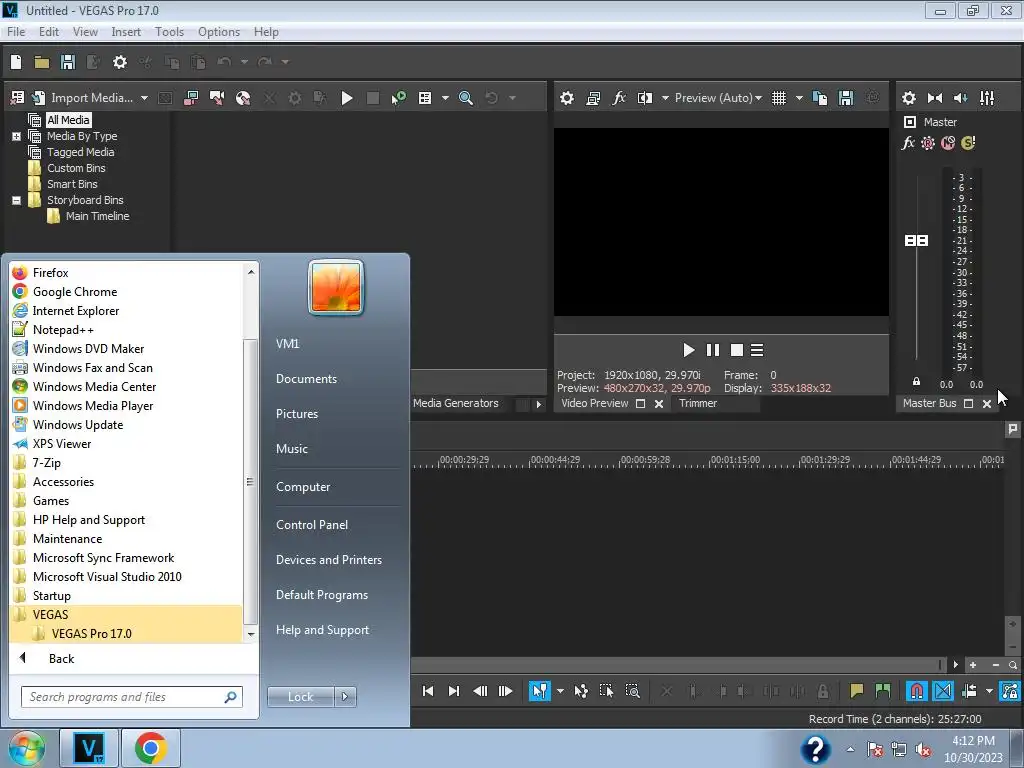The height and width of the screenshot is (768, 1024).
Task: Open the Project Media views dropdown arrow
Action: pos(445,98)
